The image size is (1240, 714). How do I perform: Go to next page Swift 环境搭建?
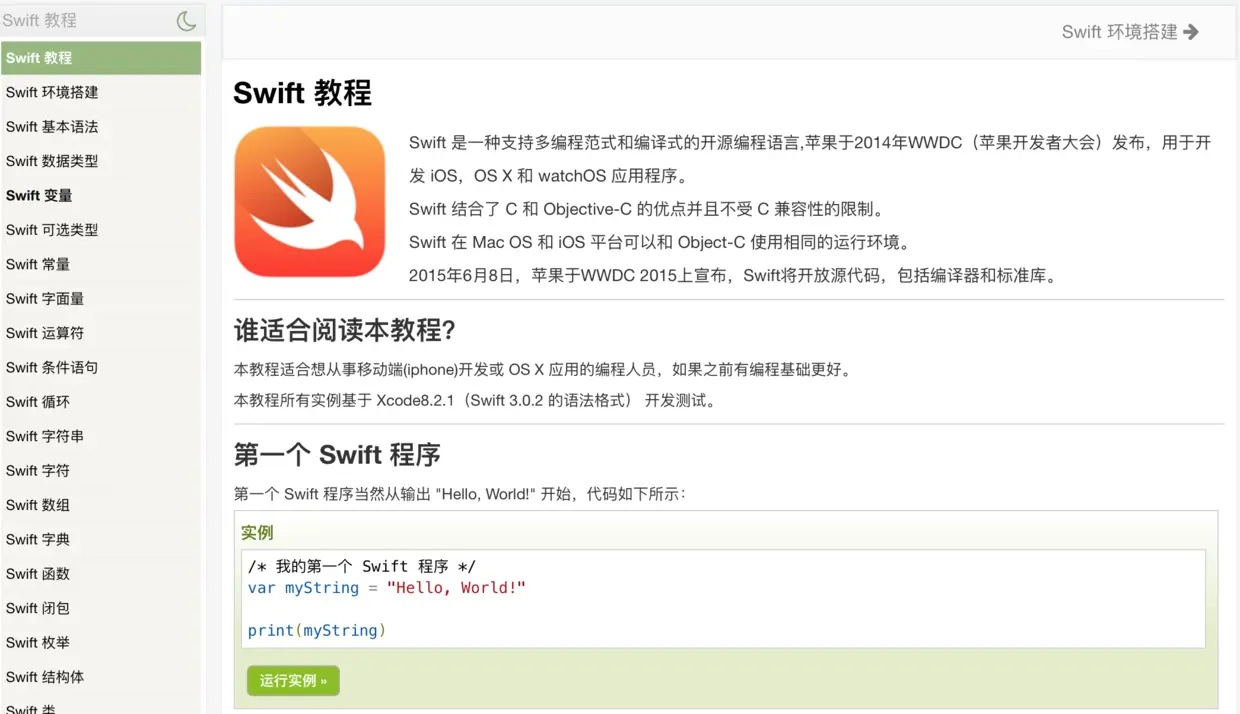pos(1130,32)
